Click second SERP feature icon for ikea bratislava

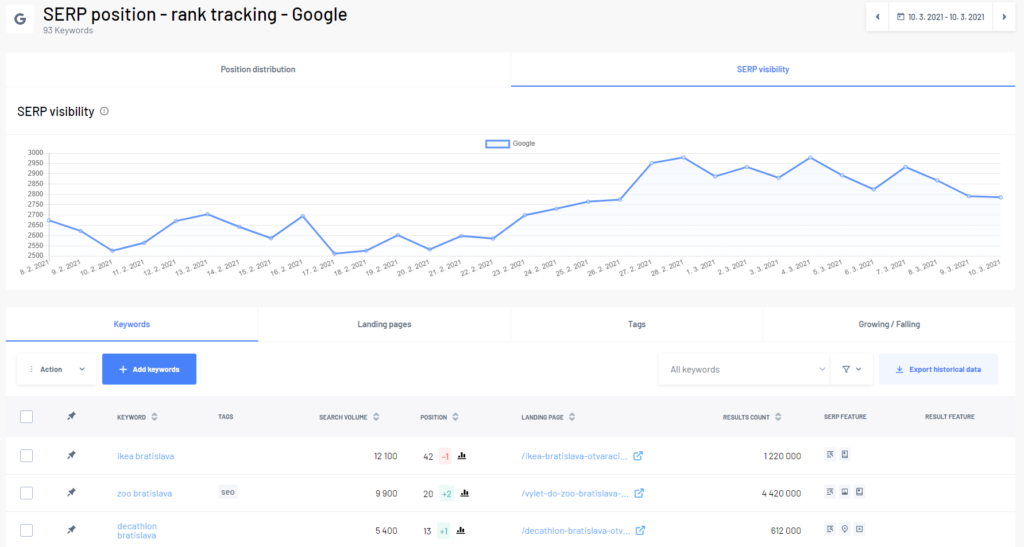tap(844, 454)
